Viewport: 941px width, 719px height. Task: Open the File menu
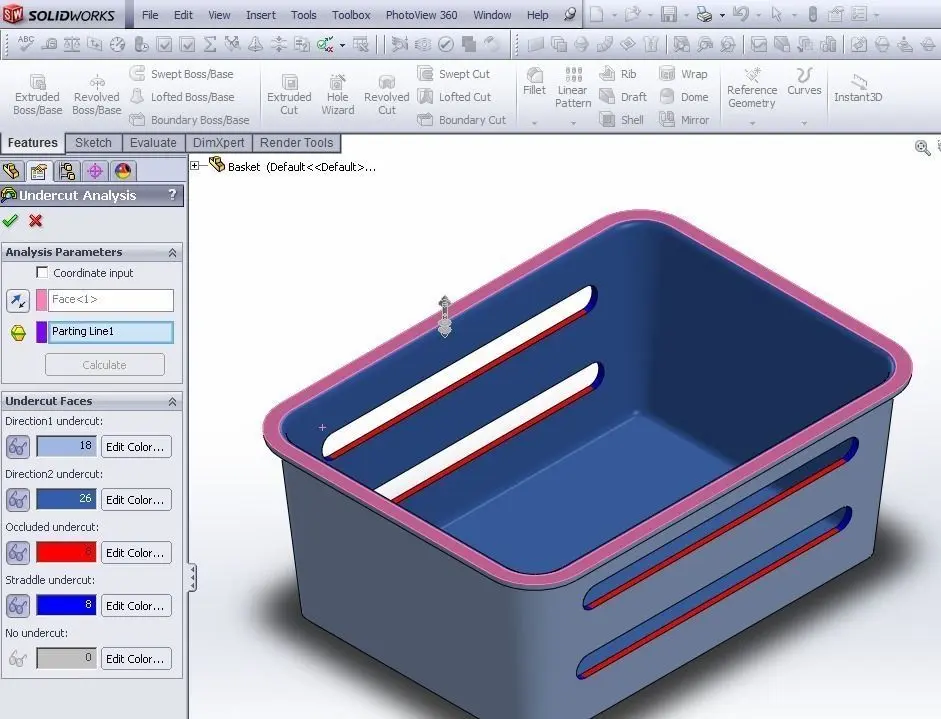[150, 15]
